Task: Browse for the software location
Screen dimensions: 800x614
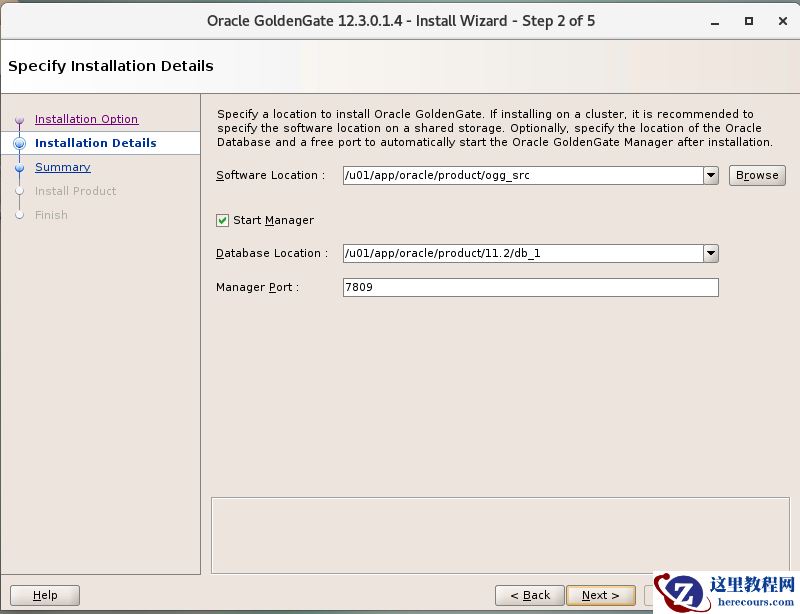Action: (757, 175)
